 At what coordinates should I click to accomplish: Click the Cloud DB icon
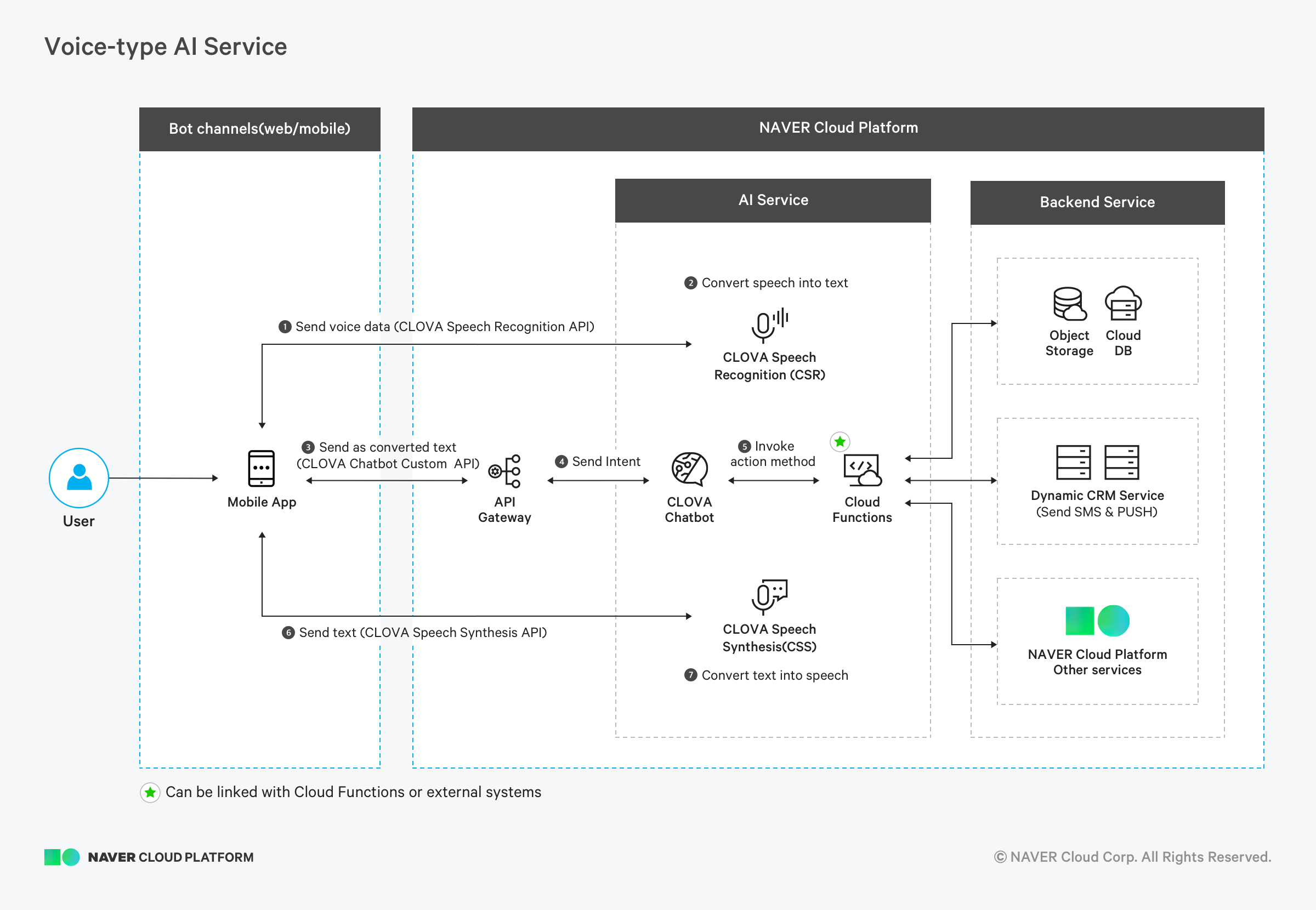pyautogui.click(x=1122, y=303)
